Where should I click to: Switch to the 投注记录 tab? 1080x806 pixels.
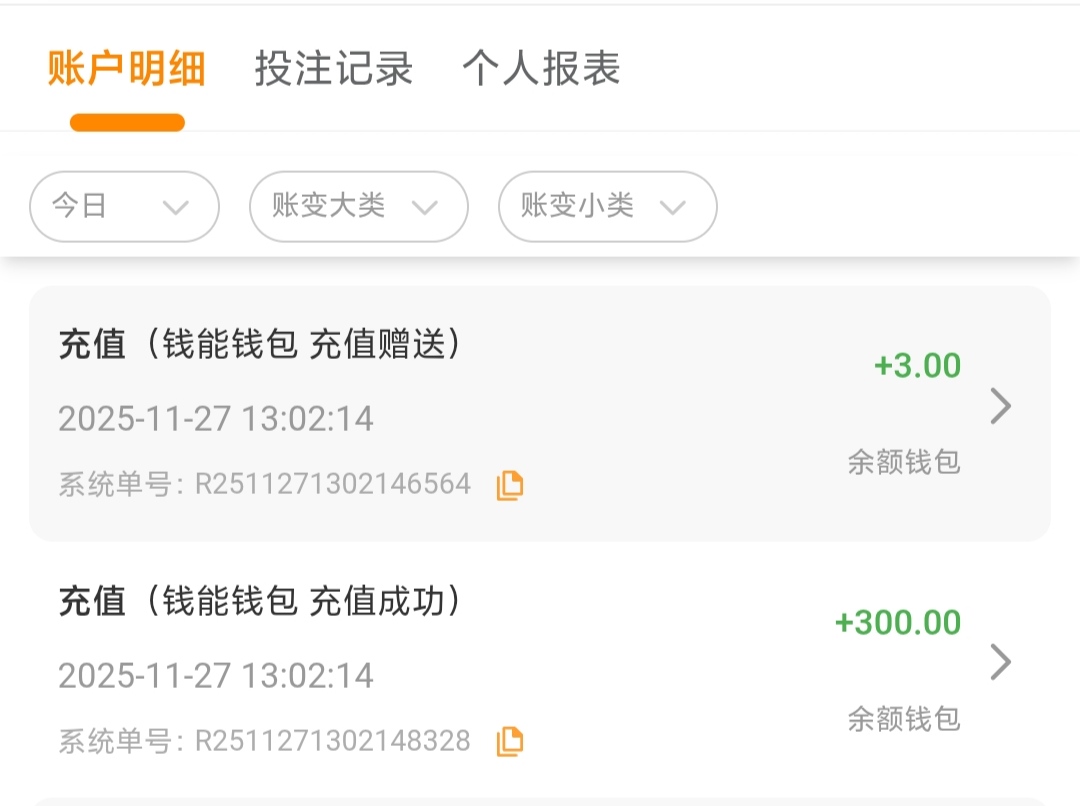334,69
